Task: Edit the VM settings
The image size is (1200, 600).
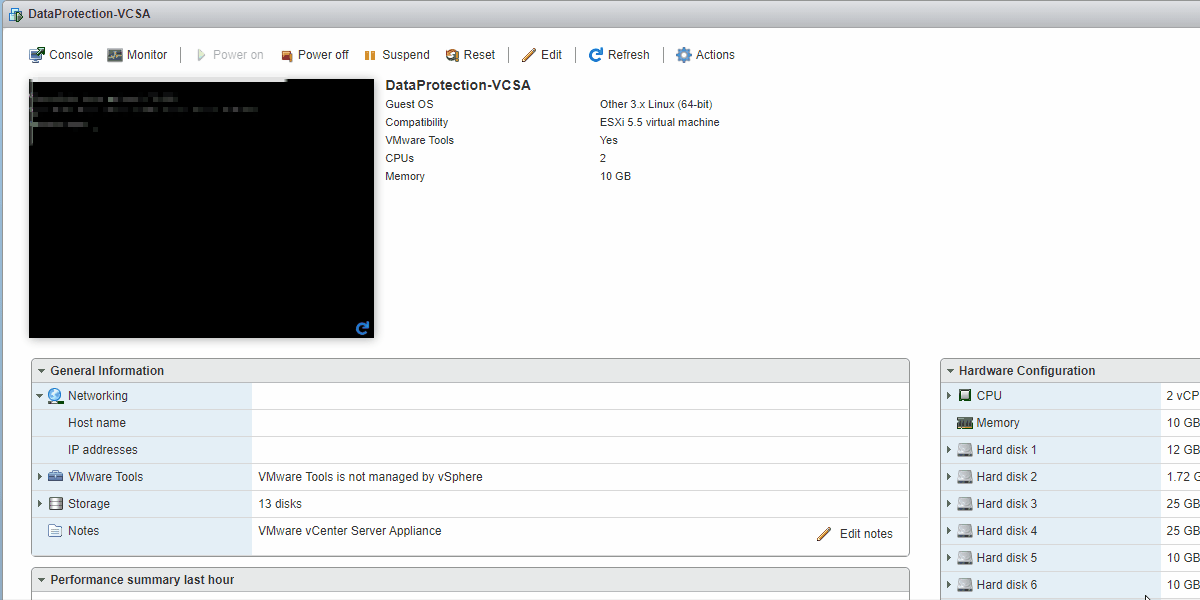Action: (542, 55)
